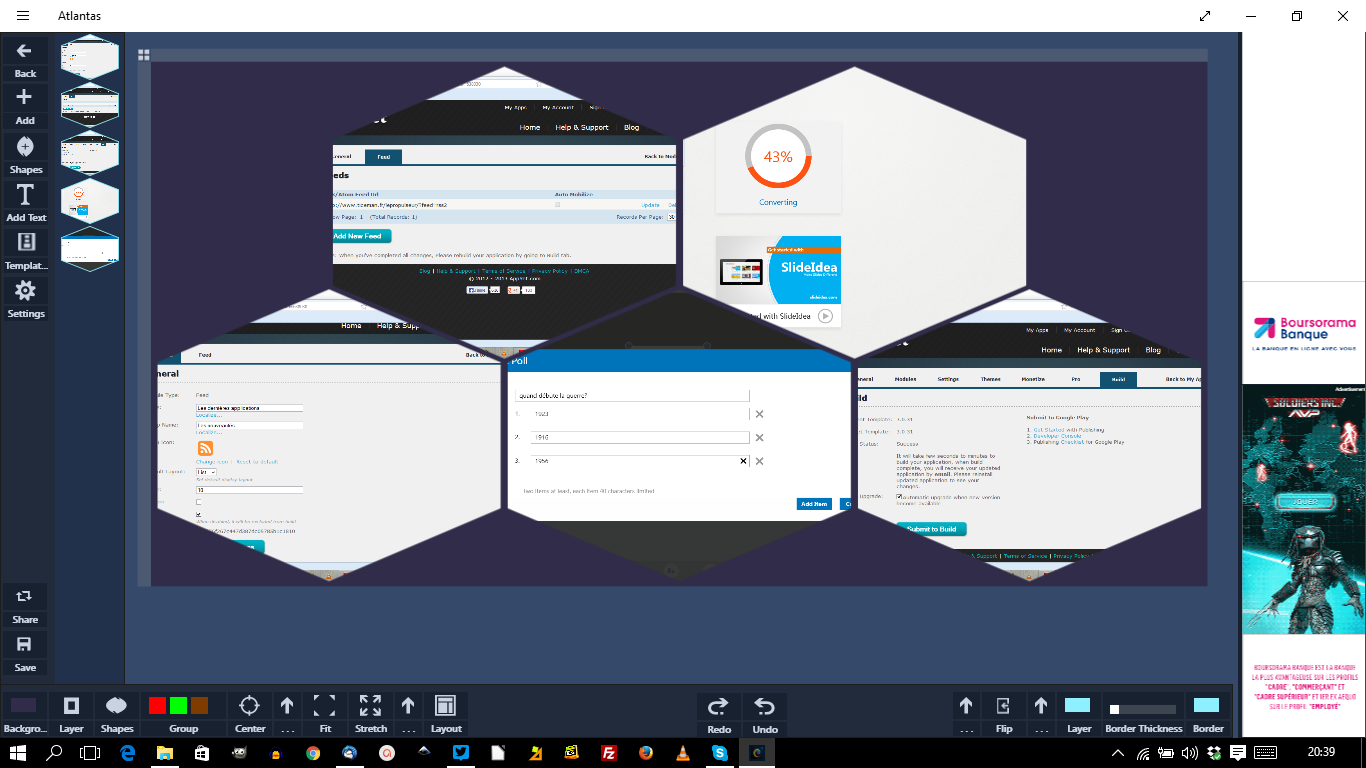Click the Border Thickness slider

(x=1143, y=709)
